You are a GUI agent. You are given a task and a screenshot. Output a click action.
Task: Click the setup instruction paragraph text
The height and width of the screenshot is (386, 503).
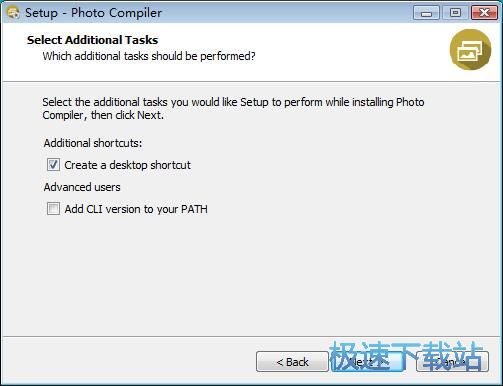pos(233,108)
